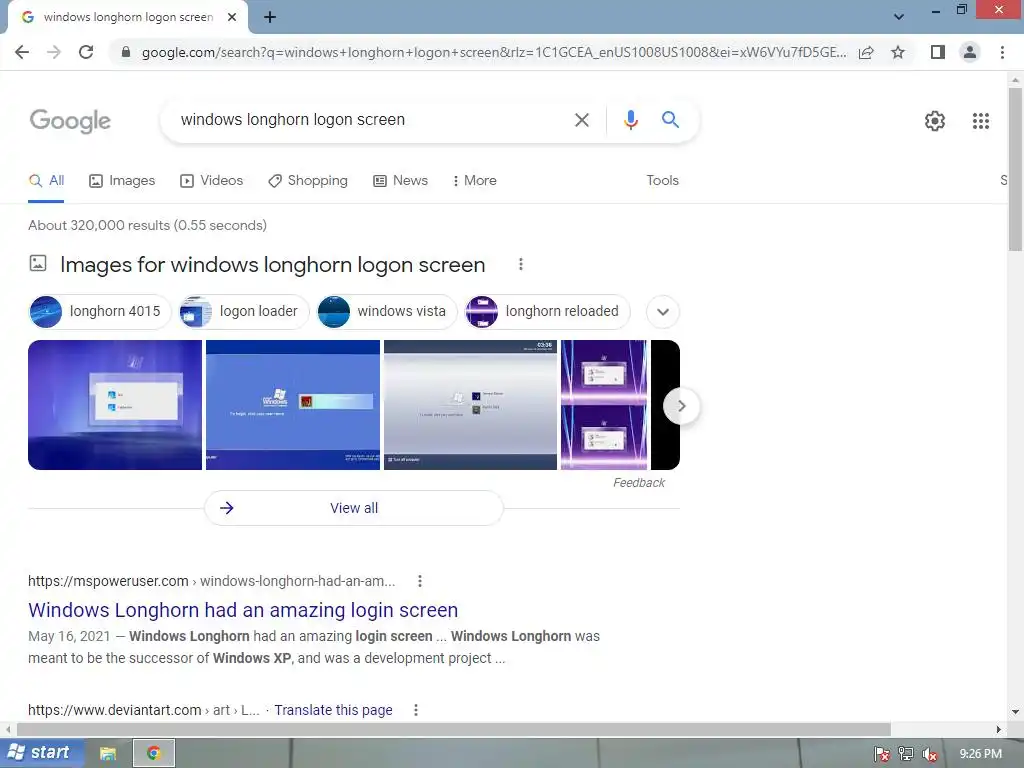Viewport: 1024px width, 768px height.
Task: Open Google settings gear icon
Action: tap(935, 121)
